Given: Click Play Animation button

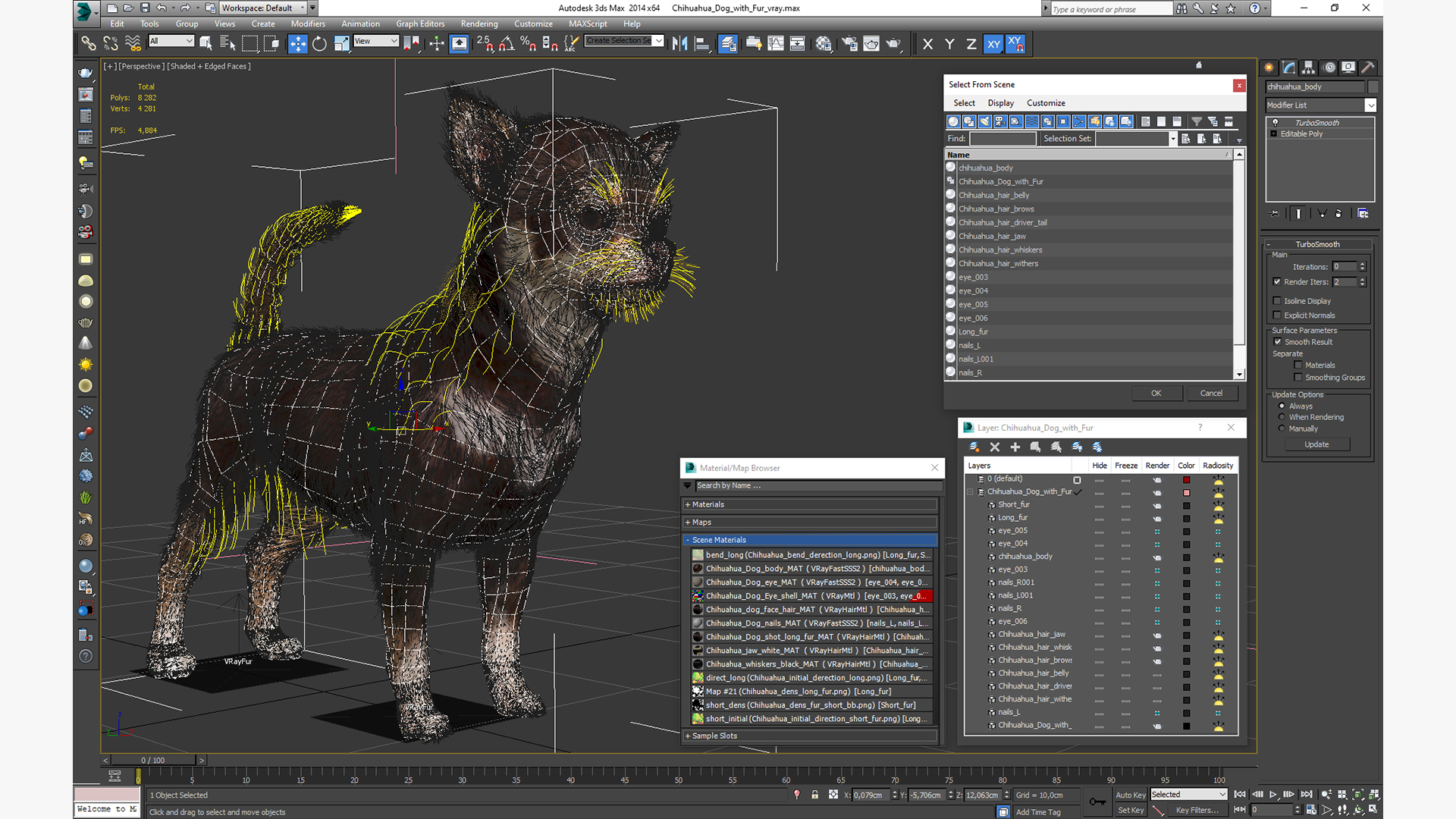Looking at the screenshot, I should (1272, 794).
